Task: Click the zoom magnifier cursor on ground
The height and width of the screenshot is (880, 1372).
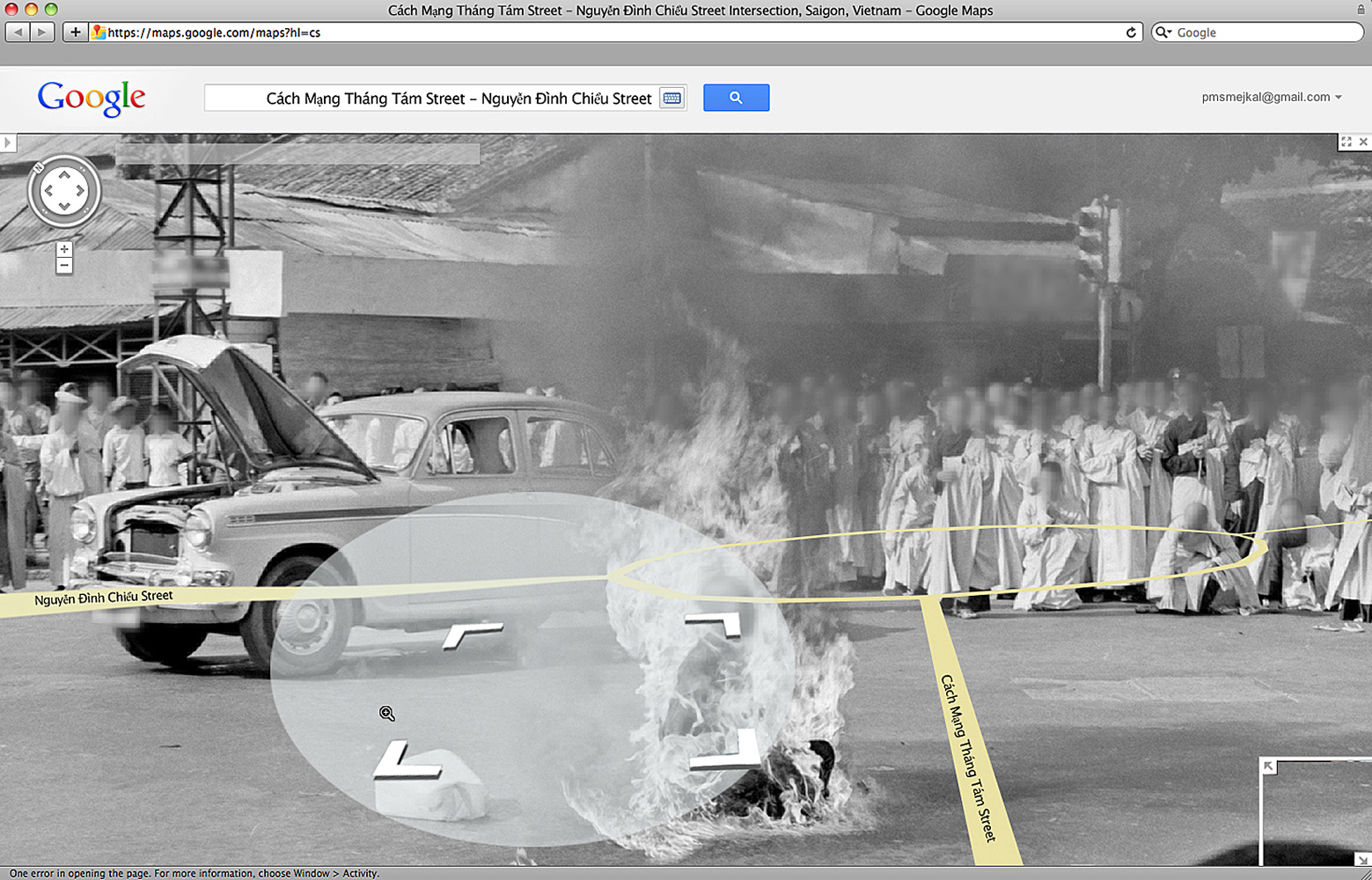Action: coord(387,714)
